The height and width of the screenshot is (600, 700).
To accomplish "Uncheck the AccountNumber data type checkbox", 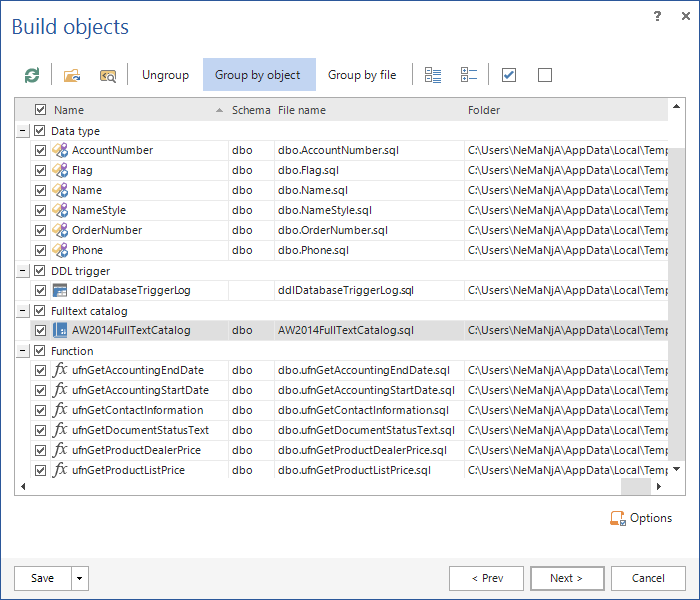I will 41,150.
